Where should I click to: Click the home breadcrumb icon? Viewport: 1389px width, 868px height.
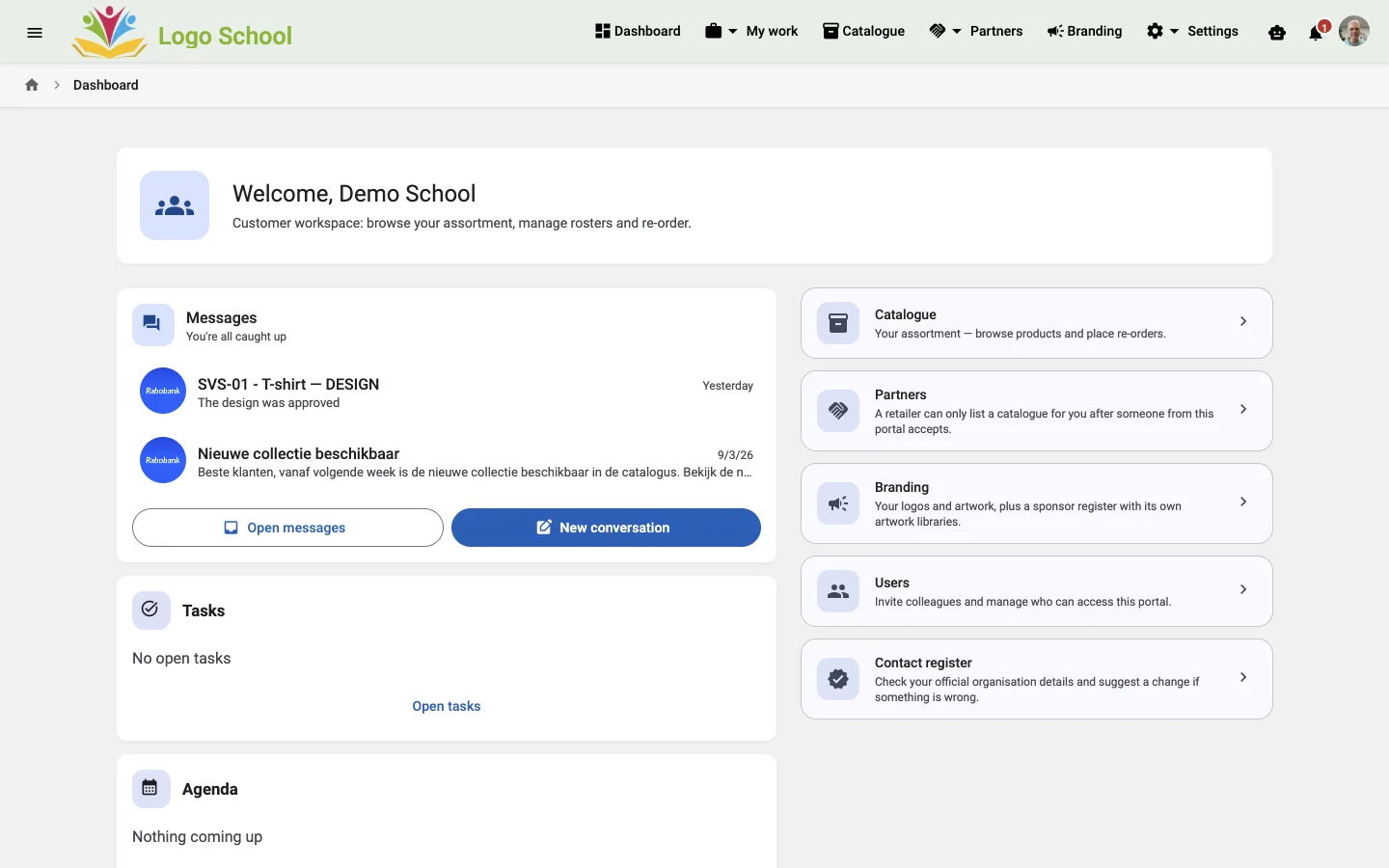pos(32,85)
